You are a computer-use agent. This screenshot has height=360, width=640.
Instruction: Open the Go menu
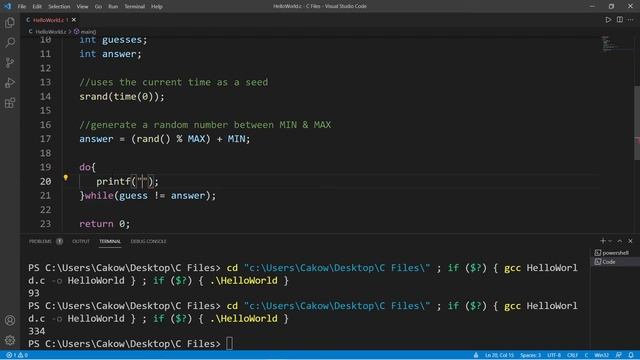(x=98, y=6)
